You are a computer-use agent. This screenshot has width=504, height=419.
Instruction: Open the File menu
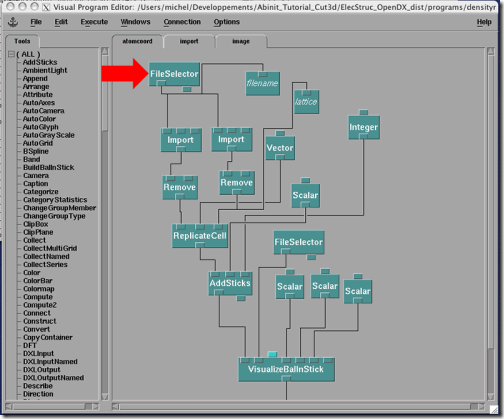coord(36,22)
